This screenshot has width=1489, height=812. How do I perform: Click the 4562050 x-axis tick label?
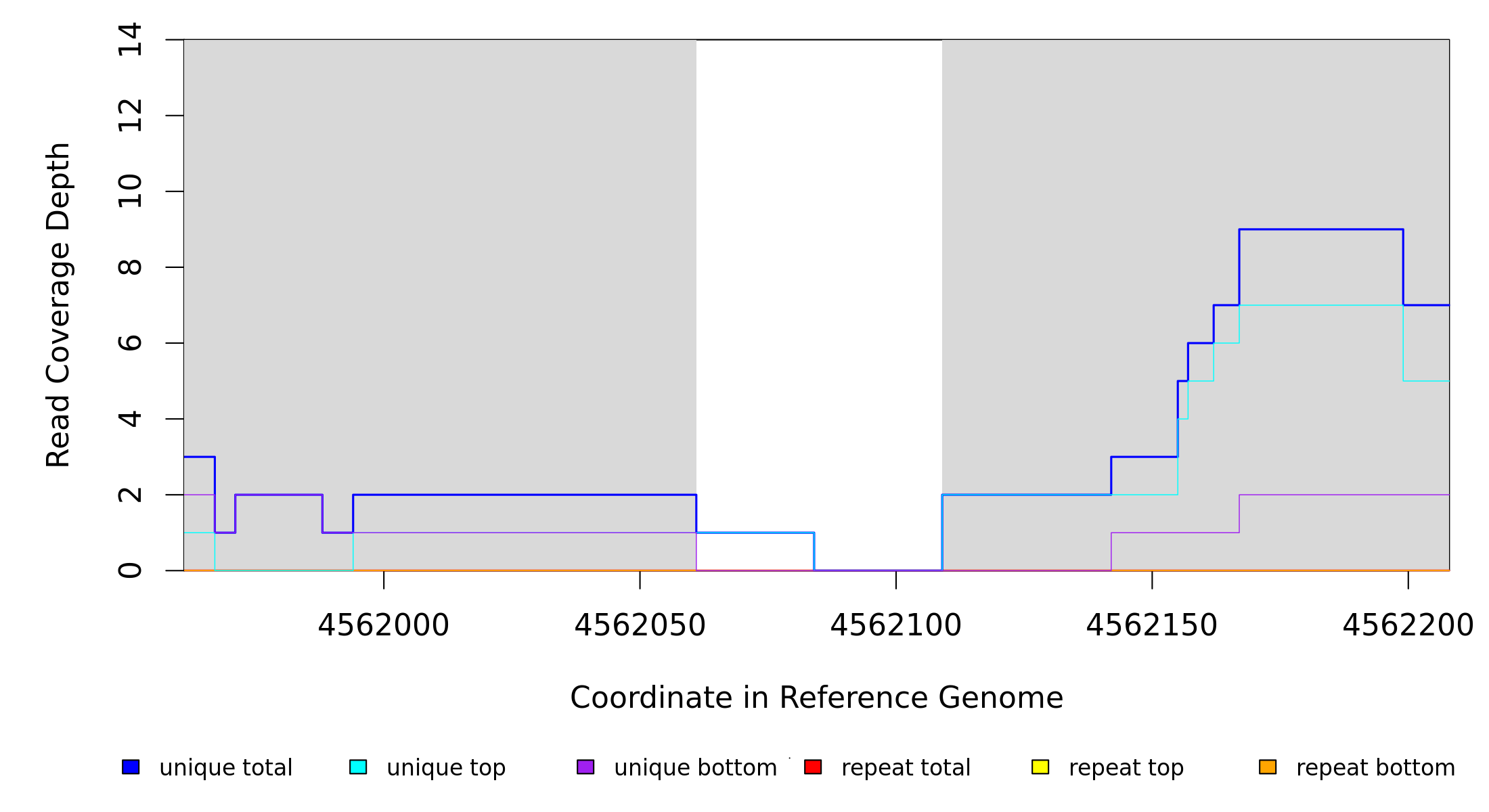pos(640,625)
